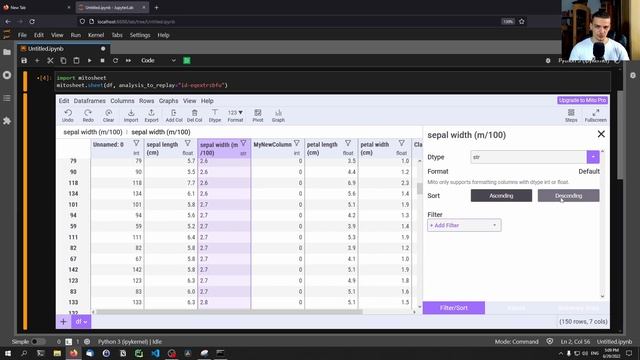Interrupt the kernel with stop icon
The image size is (640, 360).
point(102,60)
